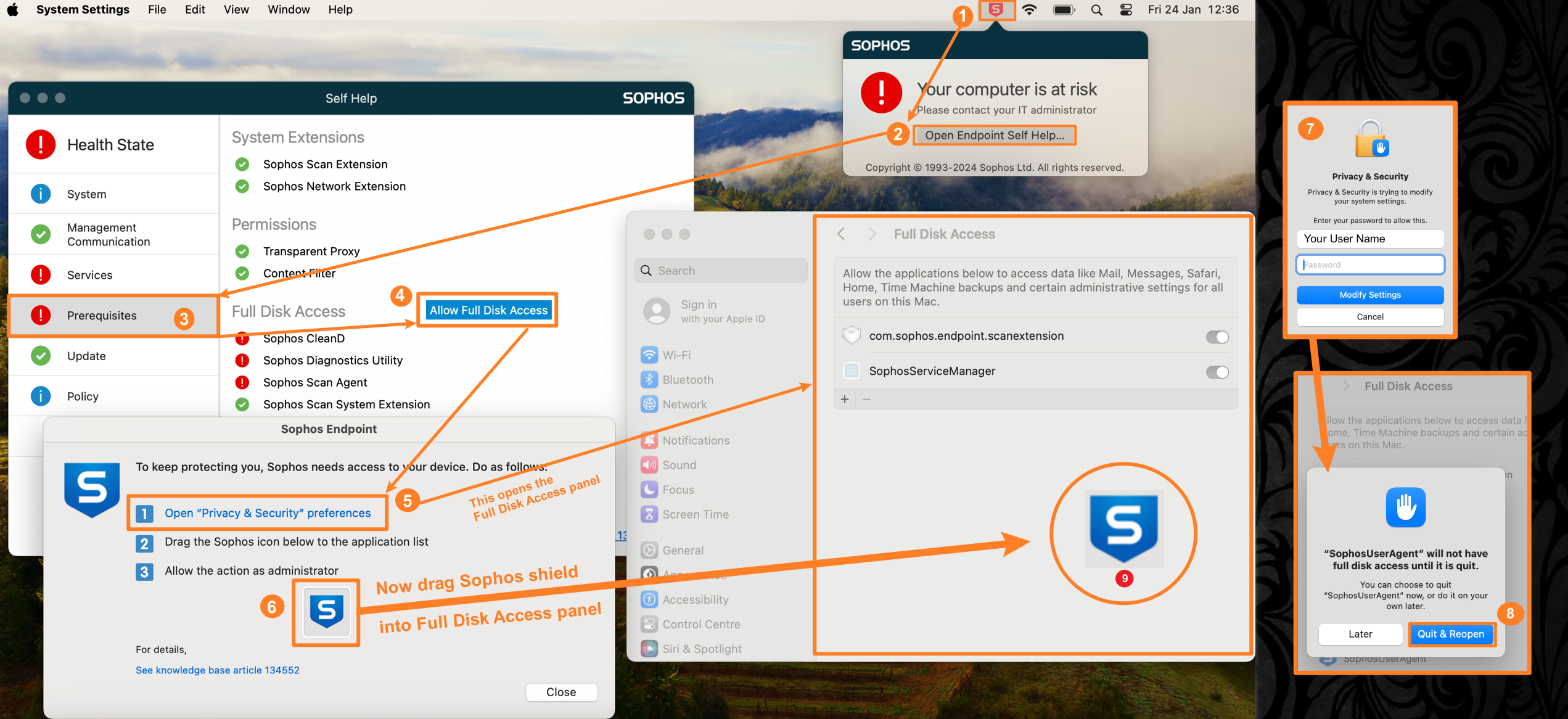
Task: Open the Apple menu
Action: pos(12,9)
